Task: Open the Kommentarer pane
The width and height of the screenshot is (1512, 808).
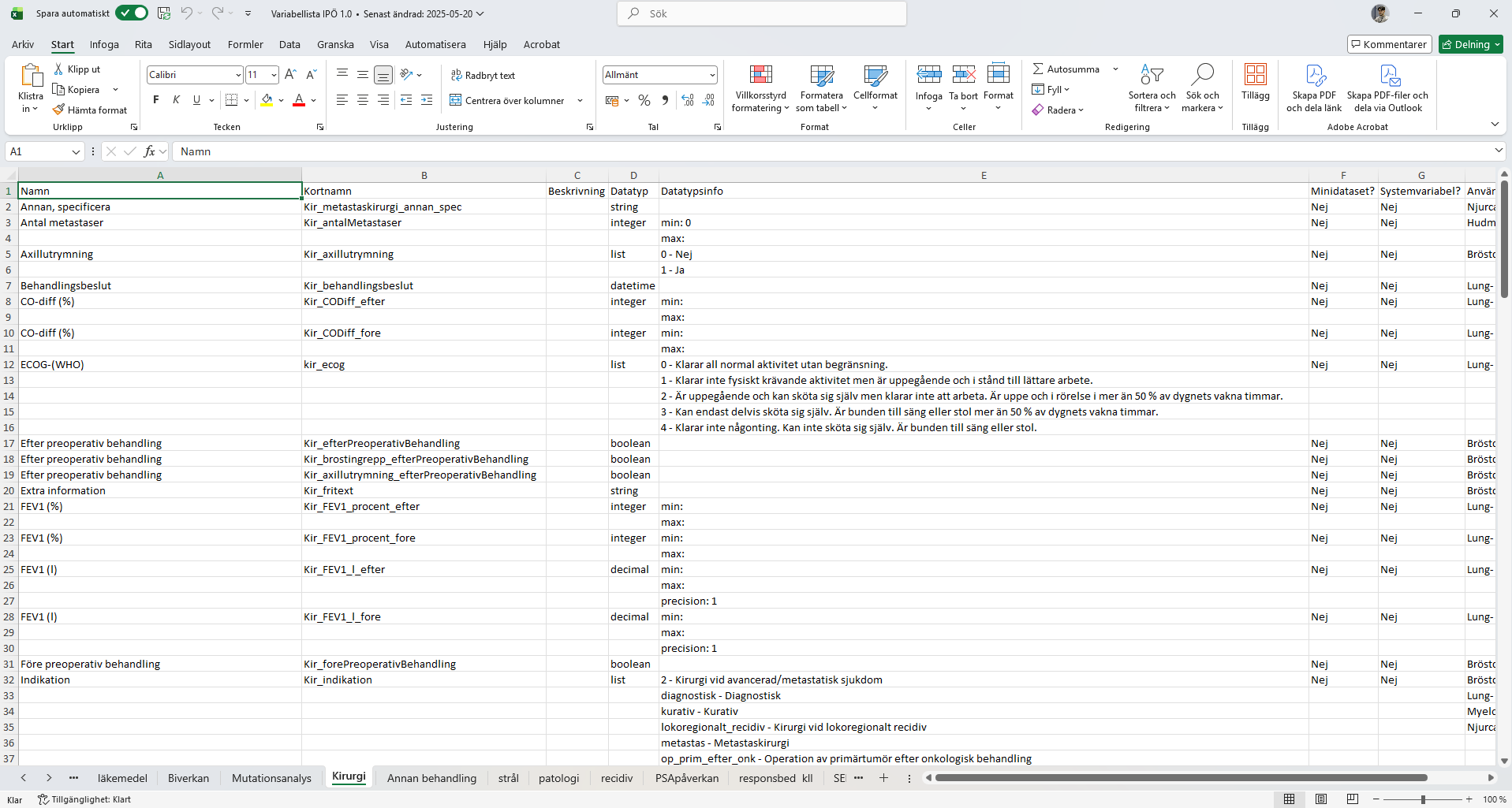Action: click(x=1388, y=44)
